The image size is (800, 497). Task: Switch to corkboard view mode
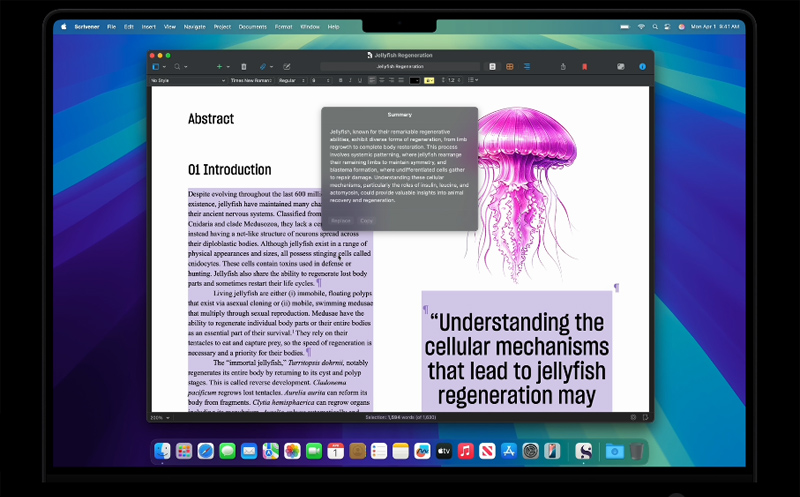tap(509, 67)
